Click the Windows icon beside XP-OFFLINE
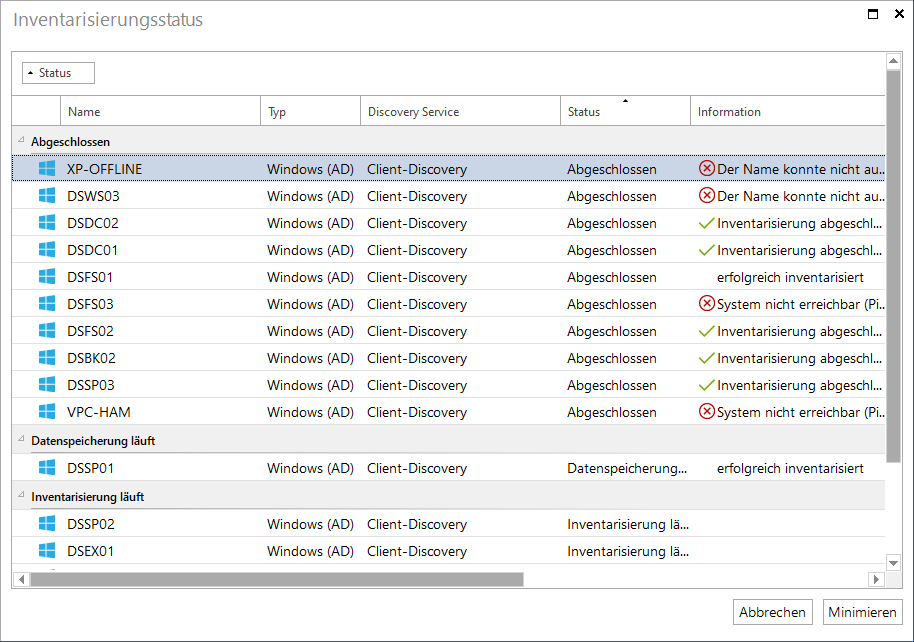This screenshot has height=642, width=914. [47, 169]
